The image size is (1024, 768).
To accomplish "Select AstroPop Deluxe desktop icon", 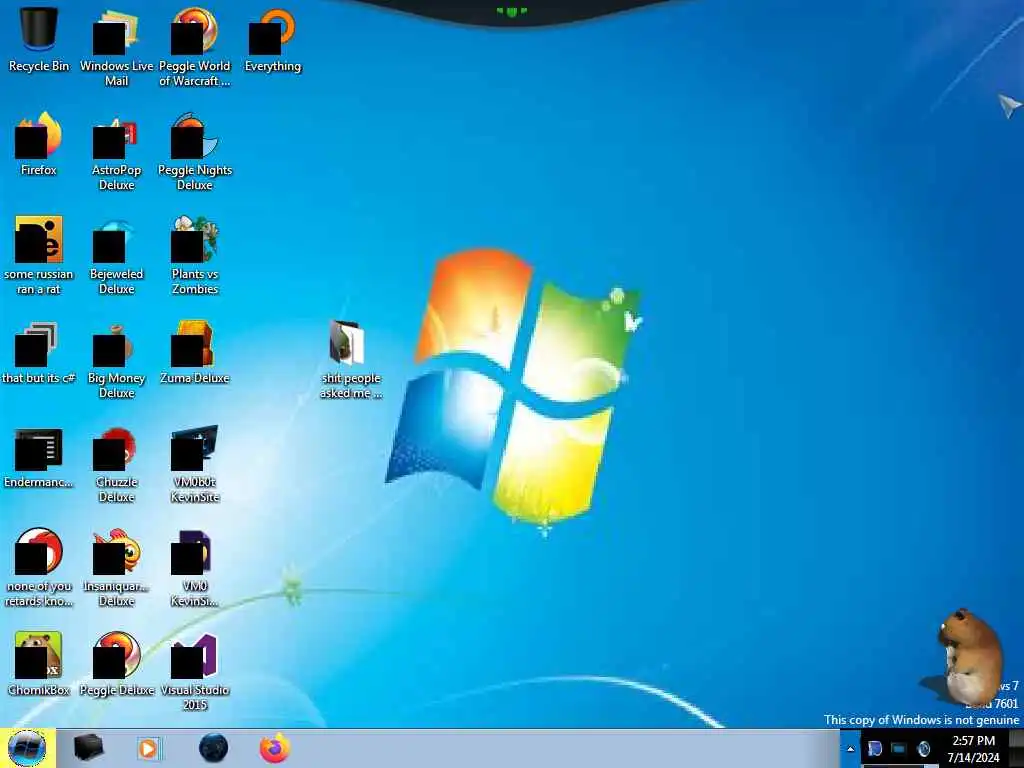I will click(116, 152).
